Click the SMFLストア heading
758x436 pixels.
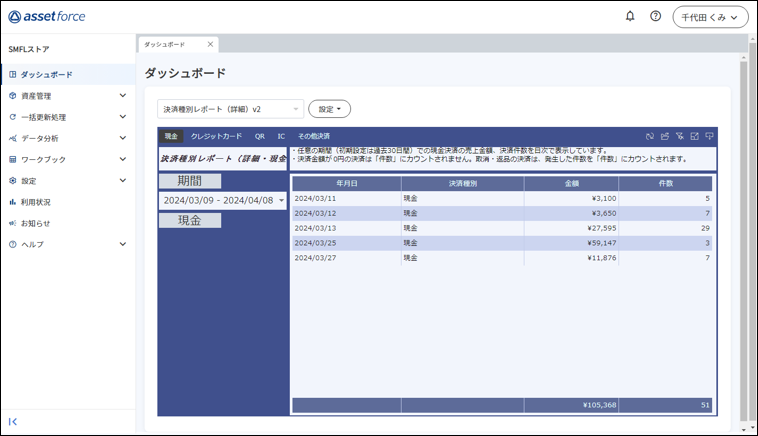coord(29,49)
